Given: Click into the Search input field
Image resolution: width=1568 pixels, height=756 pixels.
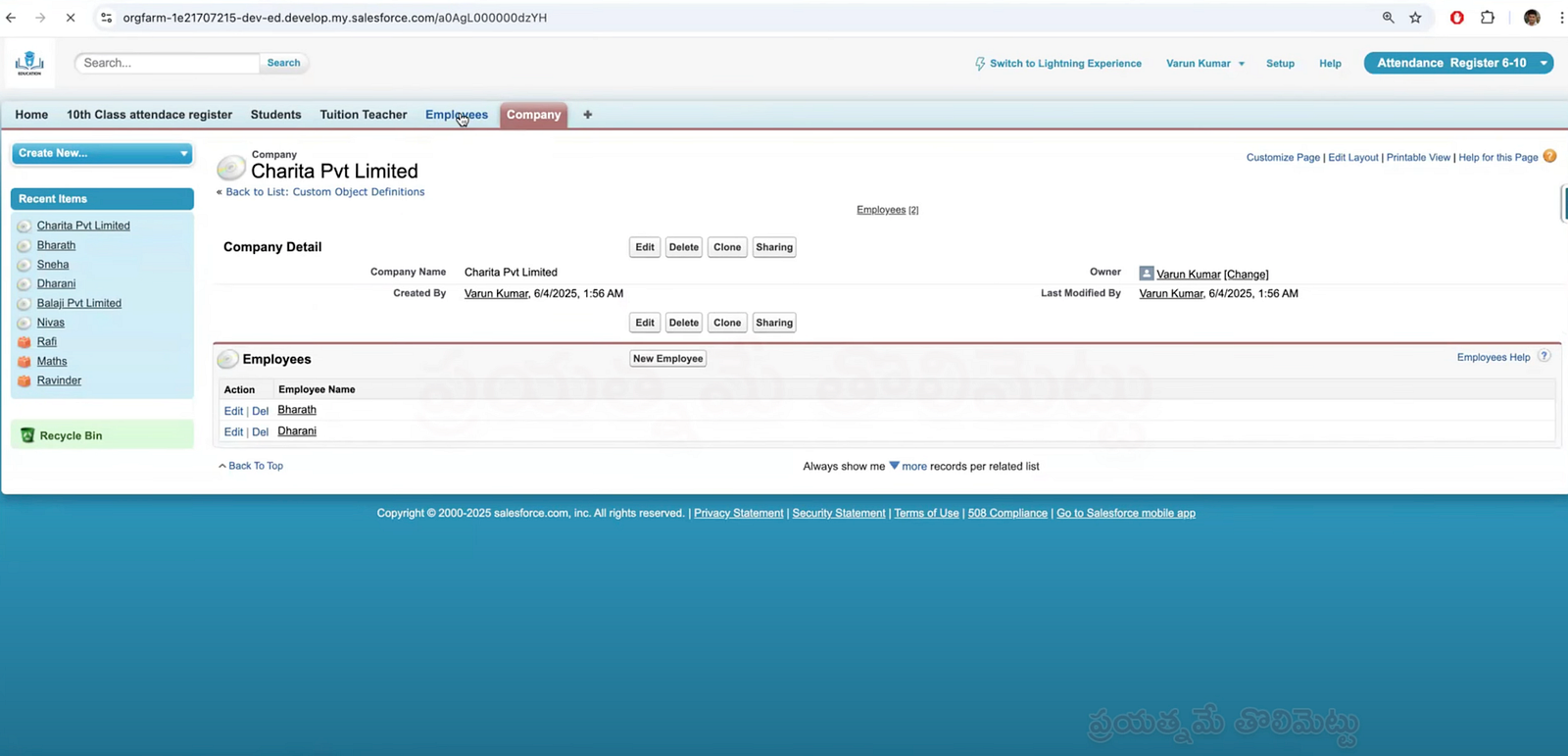Looking at the screenshot, I should [x=167, y=63].
